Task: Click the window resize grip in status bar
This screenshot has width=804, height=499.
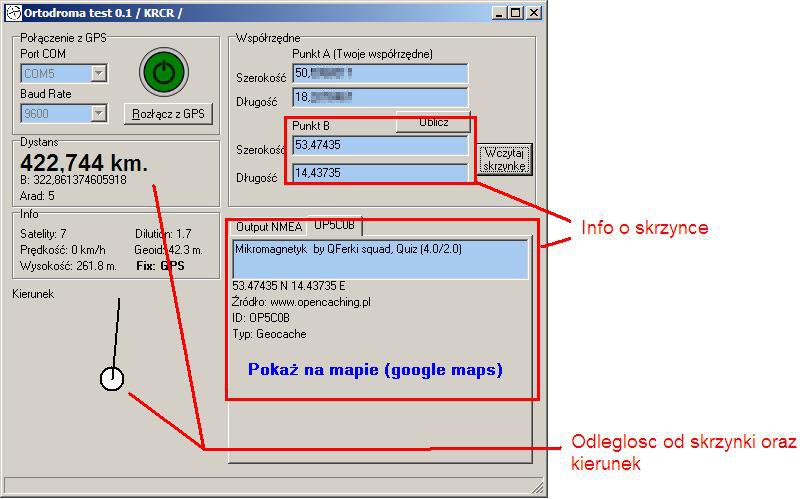Action: 537,486
